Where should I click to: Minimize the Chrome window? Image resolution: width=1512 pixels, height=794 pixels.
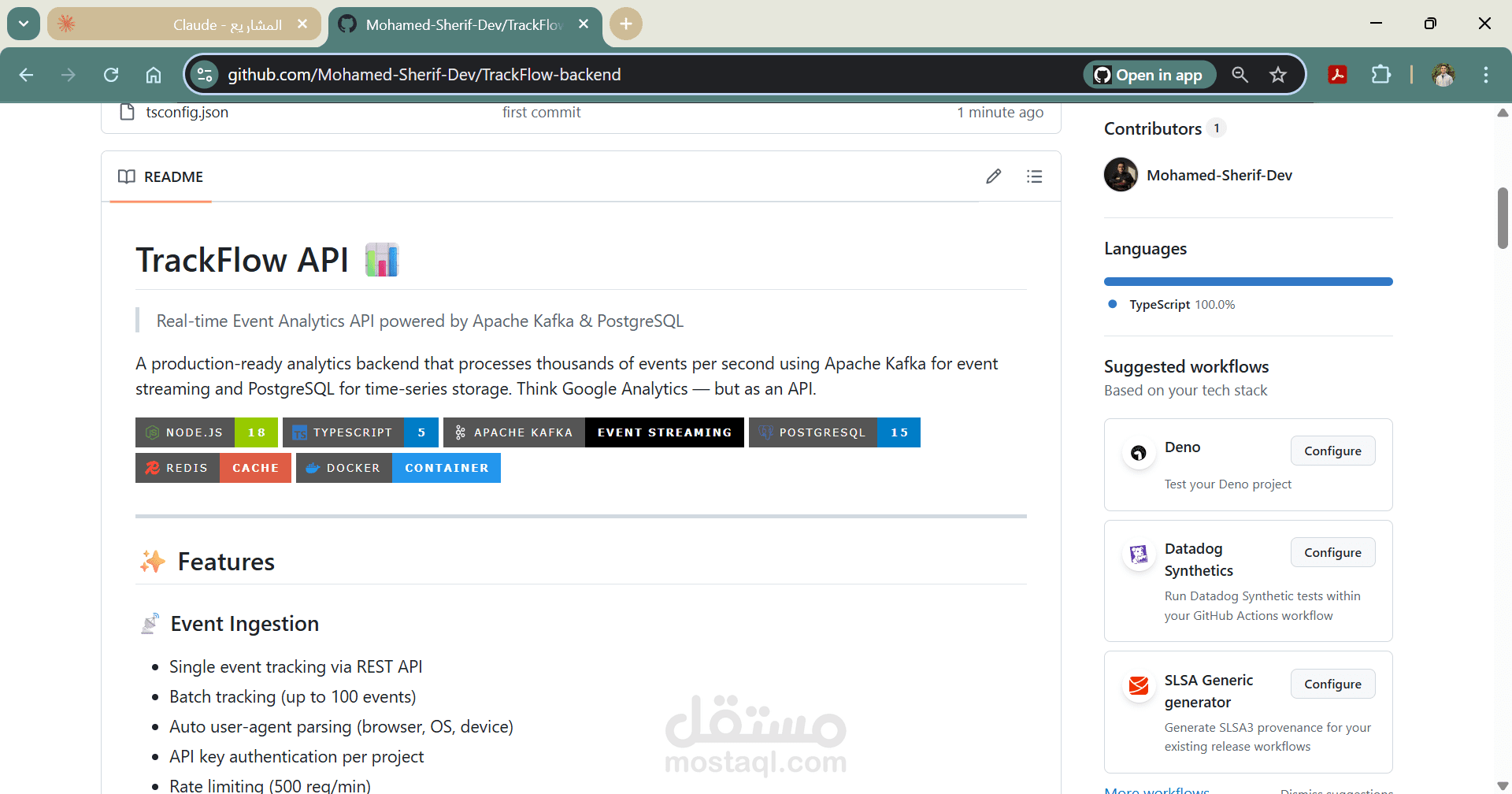pyautogui.click(x=1376, y=24)
